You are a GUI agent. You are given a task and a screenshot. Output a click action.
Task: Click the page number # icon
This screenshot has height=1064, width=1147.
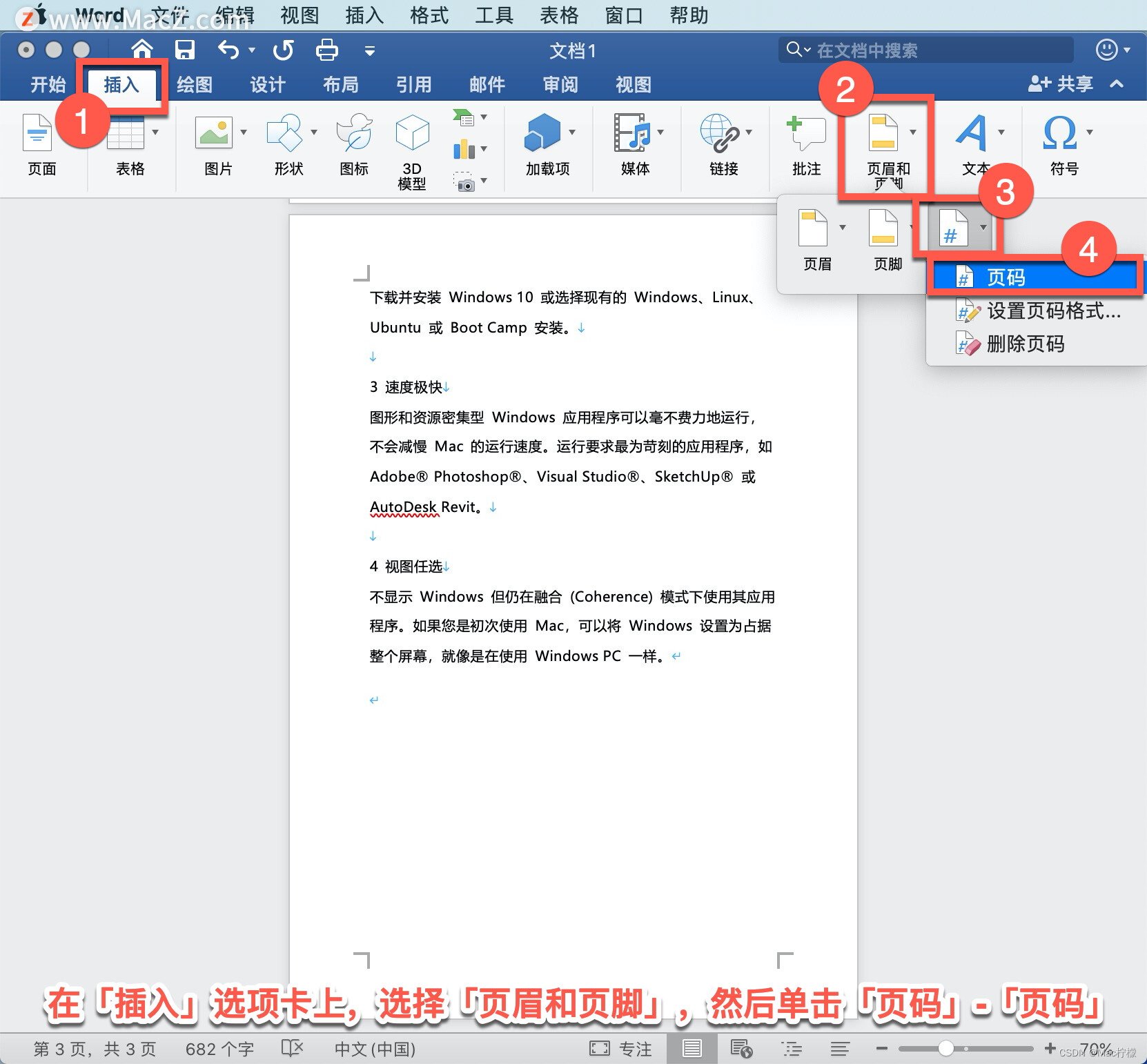(953, 228)
